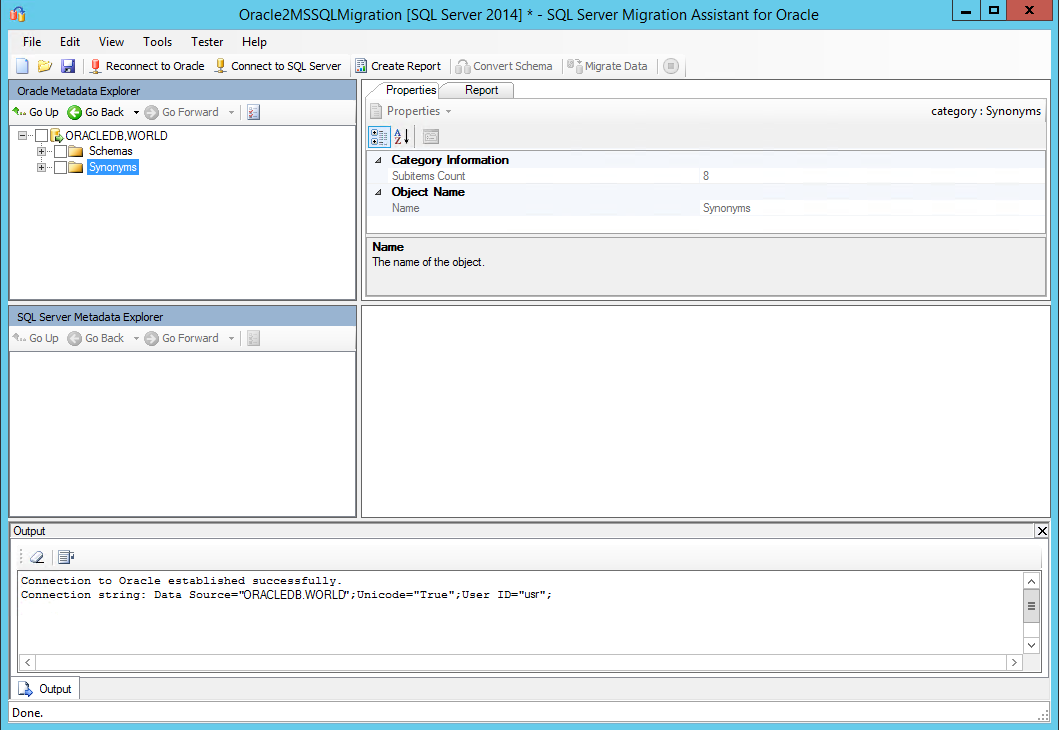Click the New Project icon

pos(22,66)
